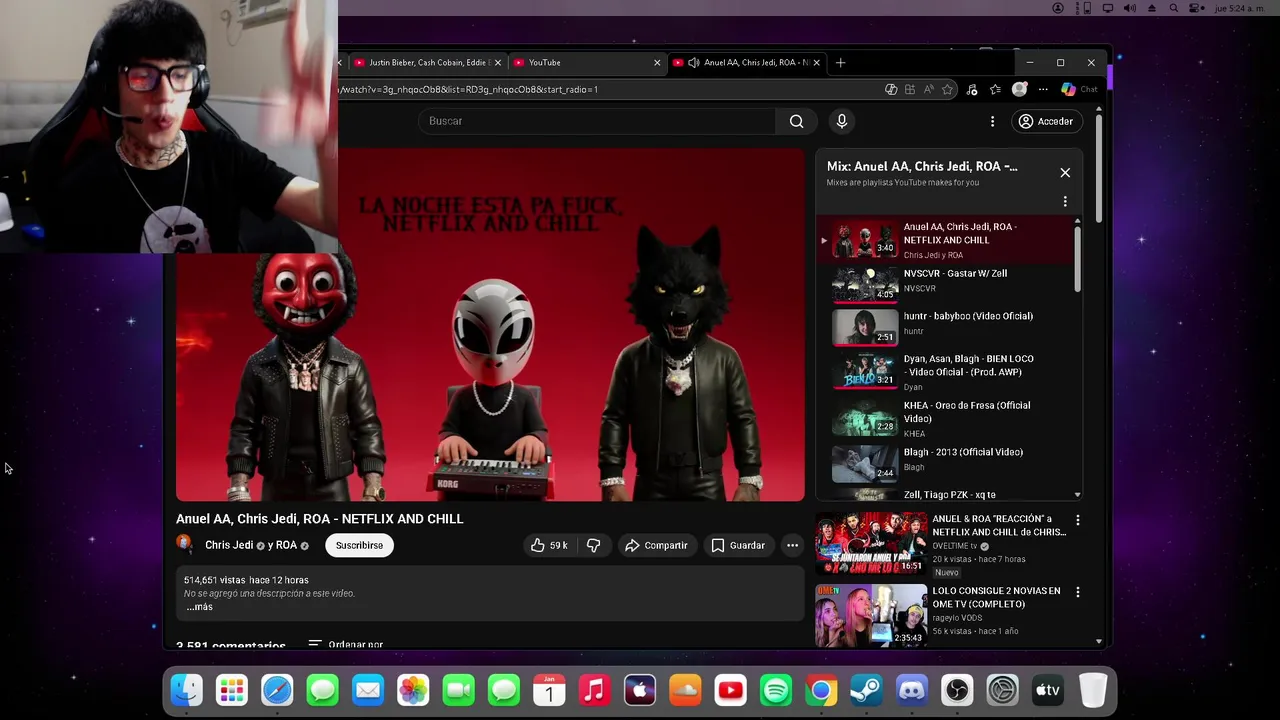
Task: Click the mix playlist scrollbar down arrow
Action: coord(1077,495)
